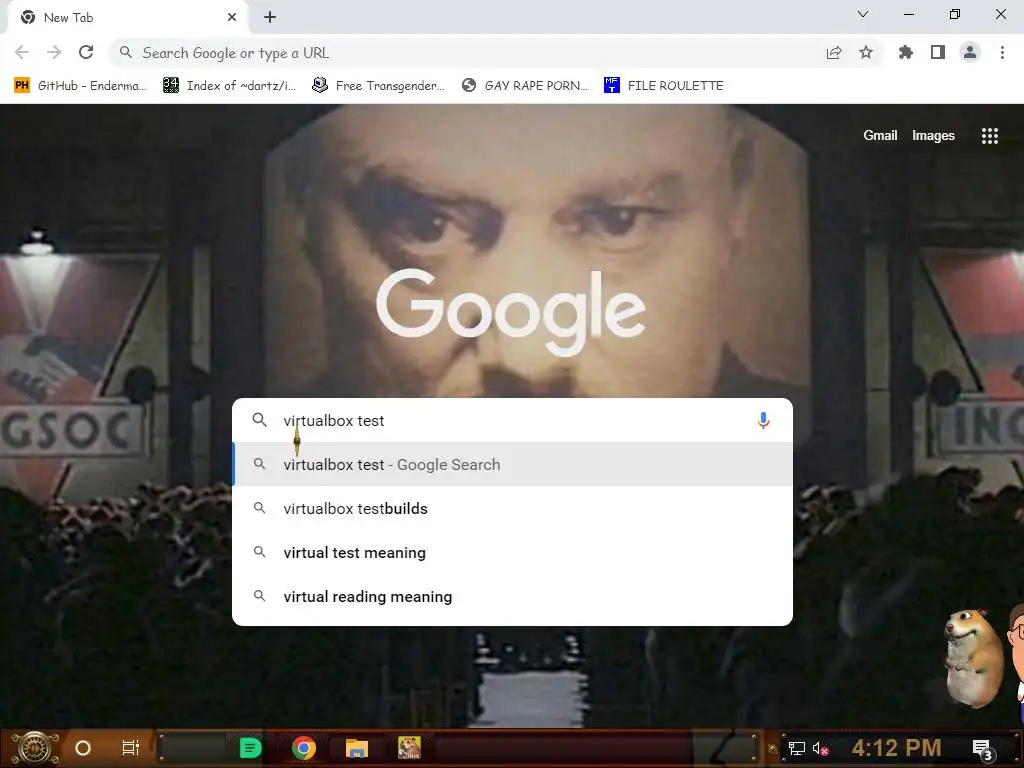
Task: Click the search box containing virtualbox test
Action: (x=513, y=421)
